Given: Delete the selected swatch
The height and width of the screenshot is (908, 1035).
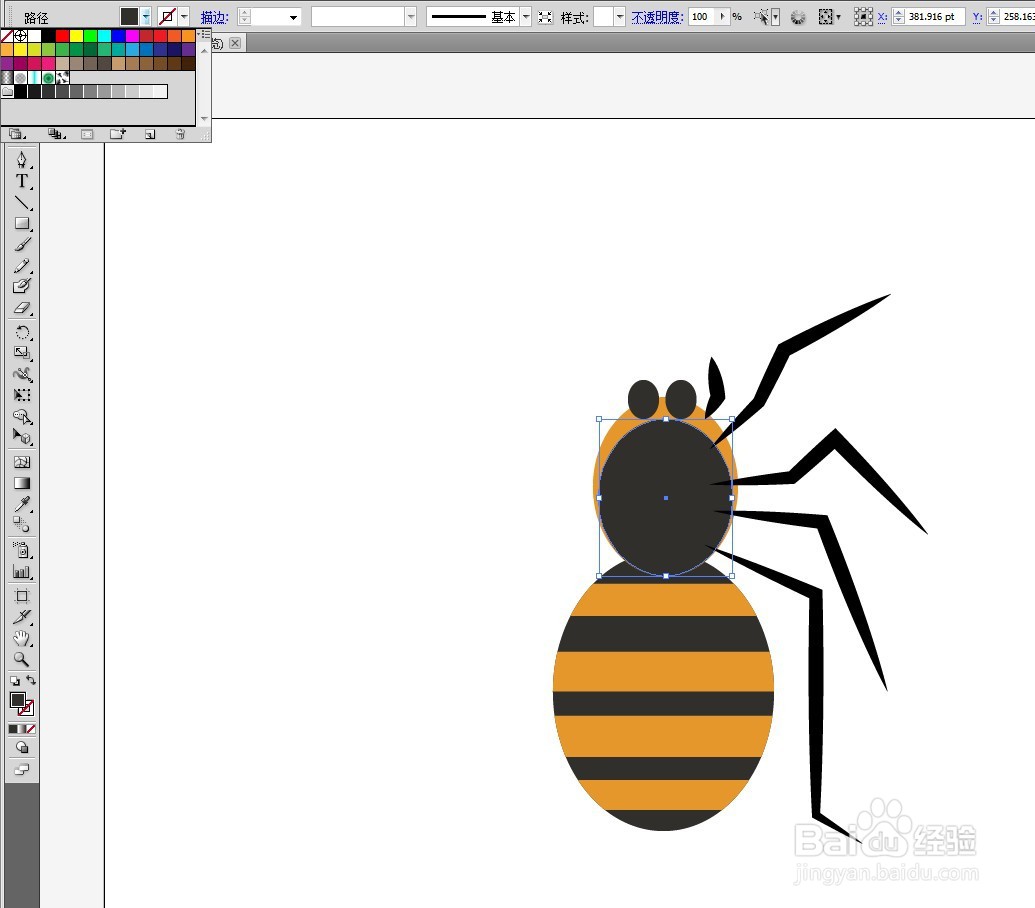Looking at the screenshot, I should tap(180, 134).
